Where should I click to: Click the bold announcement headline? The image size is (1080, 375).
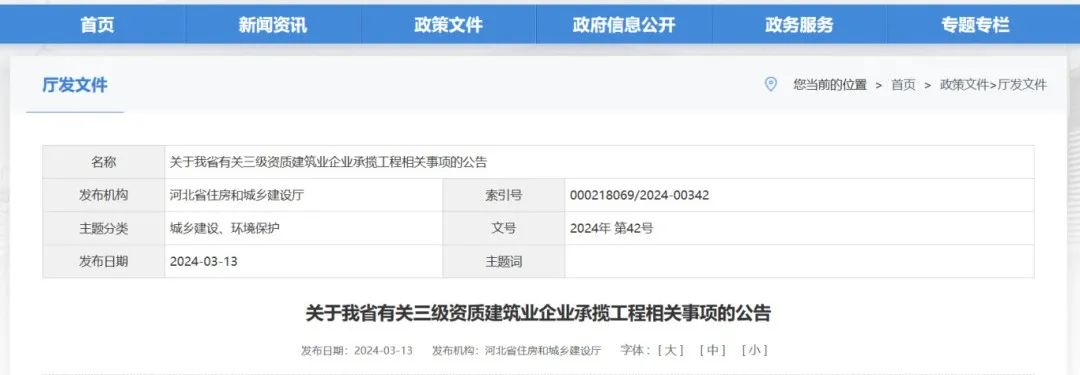539,314
